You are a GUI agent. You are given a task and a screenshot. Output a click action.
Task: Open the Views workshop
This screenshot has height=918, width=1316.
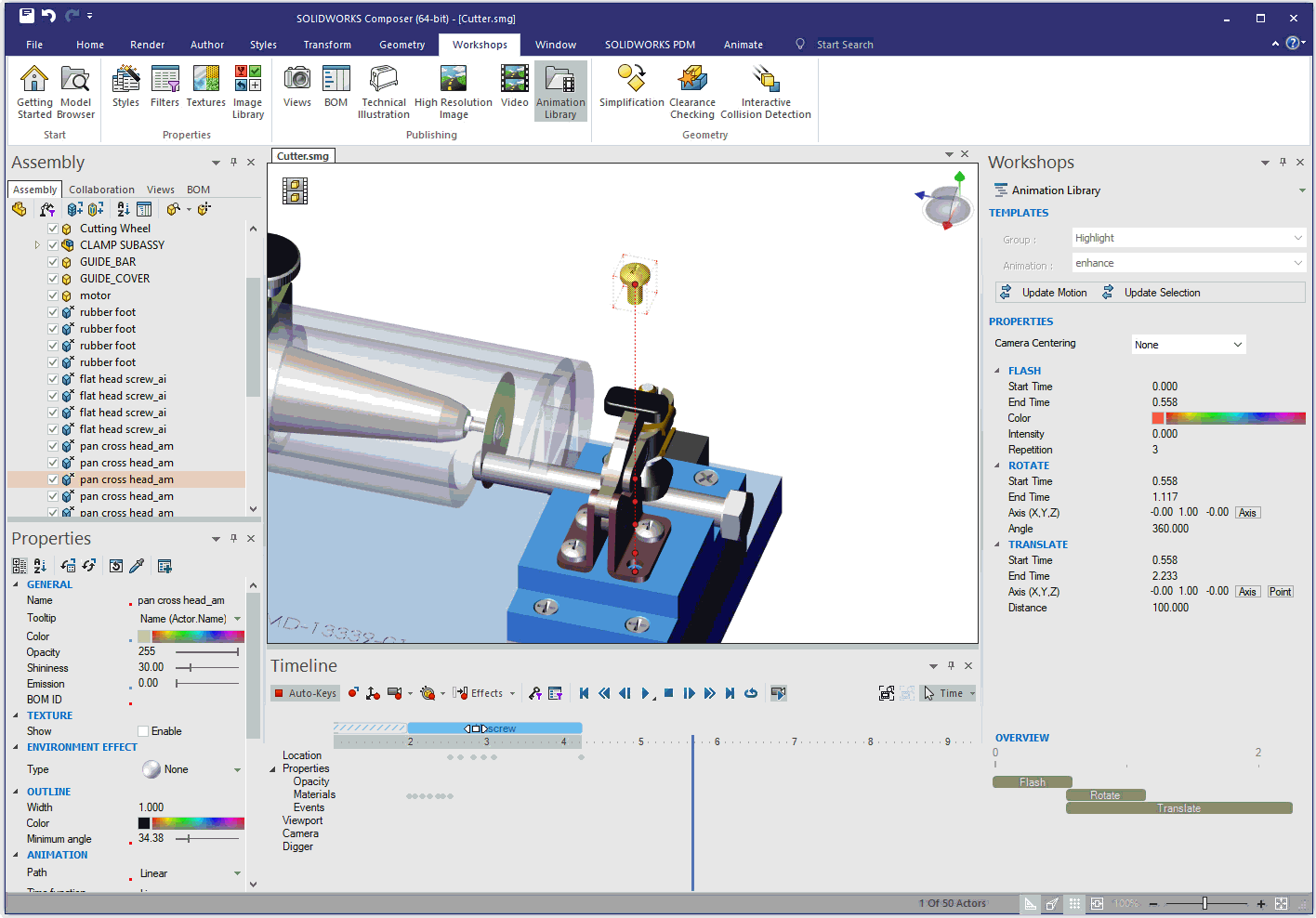(297, 87)
